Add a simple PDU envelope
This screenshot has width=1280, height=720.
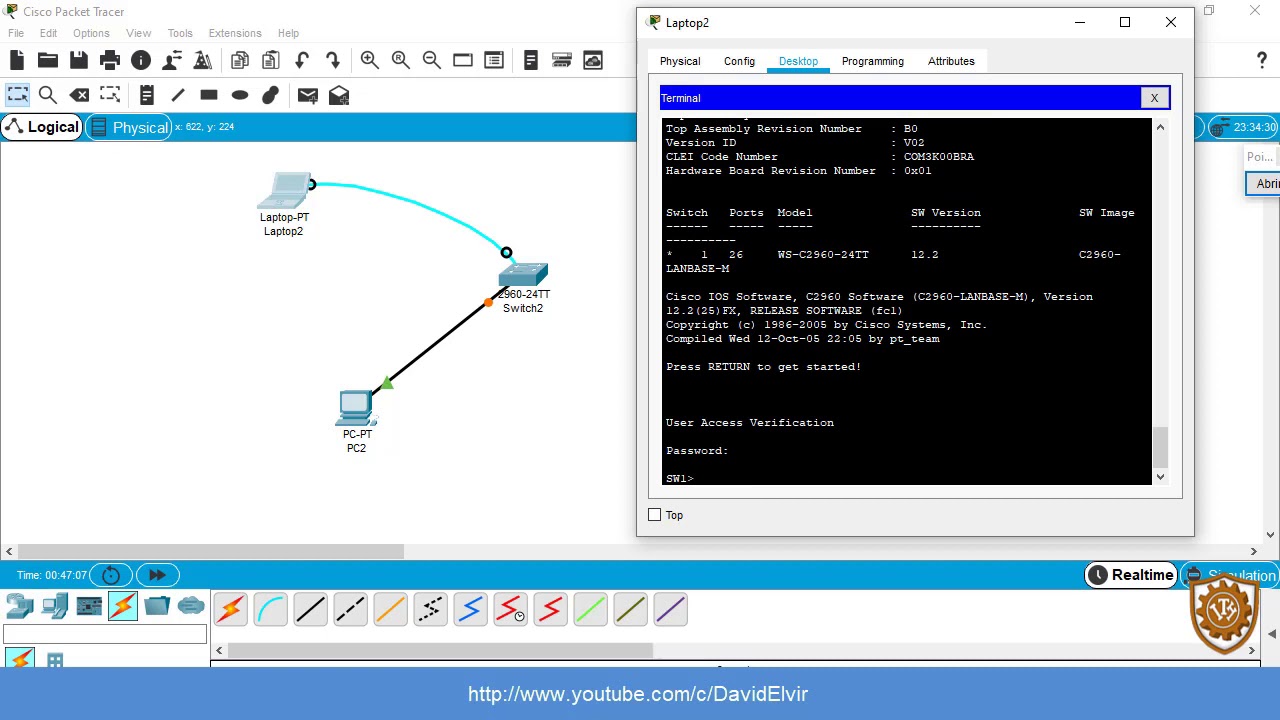(307, 95)
